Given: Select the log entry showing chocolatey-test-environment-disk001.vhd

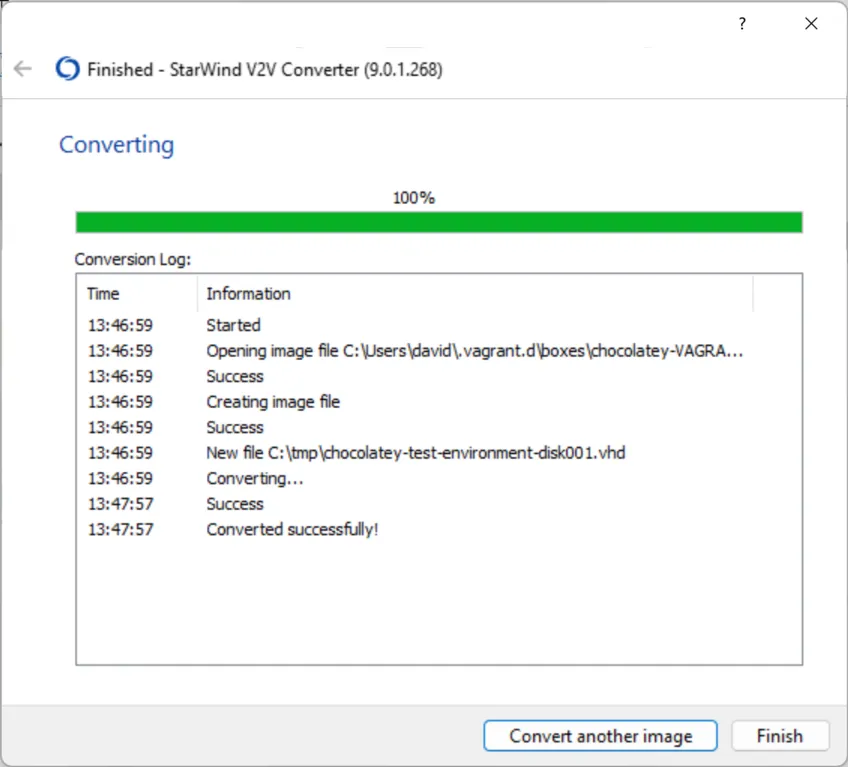Looking at the screenshot, I should click(x=416, y=452).
